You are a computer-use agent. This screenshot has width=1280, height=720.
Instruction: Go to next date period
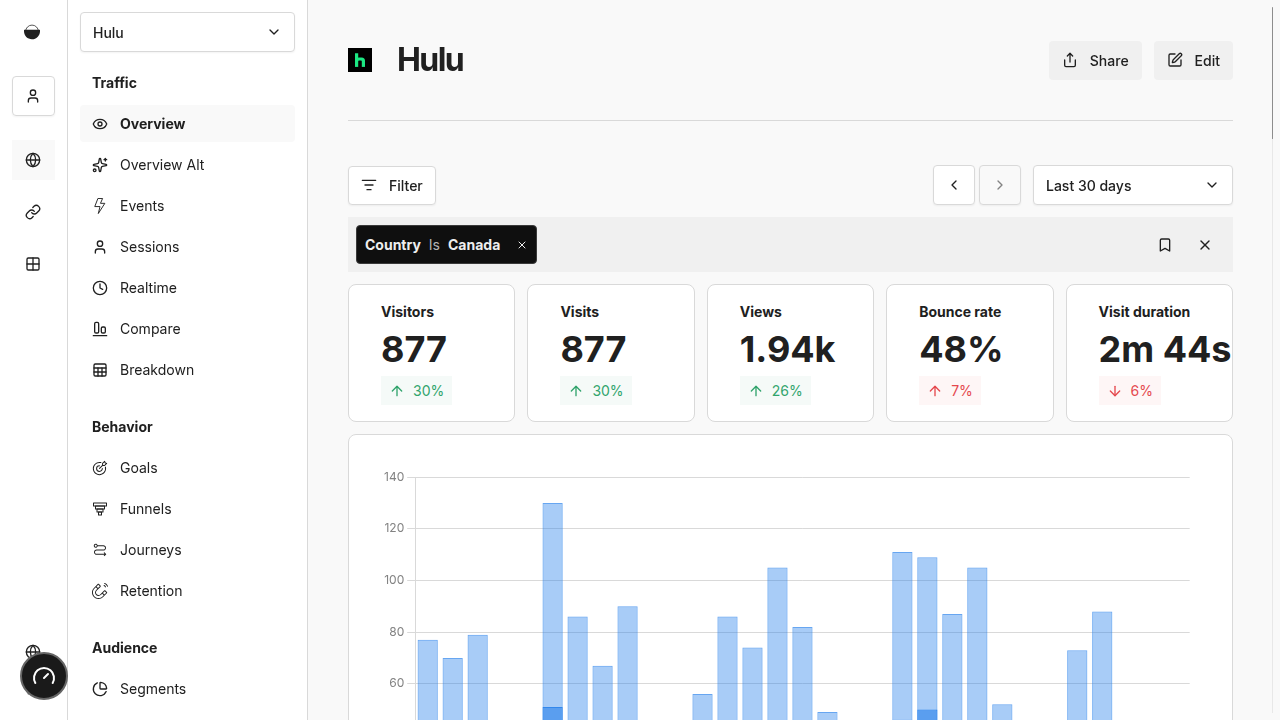tap(1000, 185)
